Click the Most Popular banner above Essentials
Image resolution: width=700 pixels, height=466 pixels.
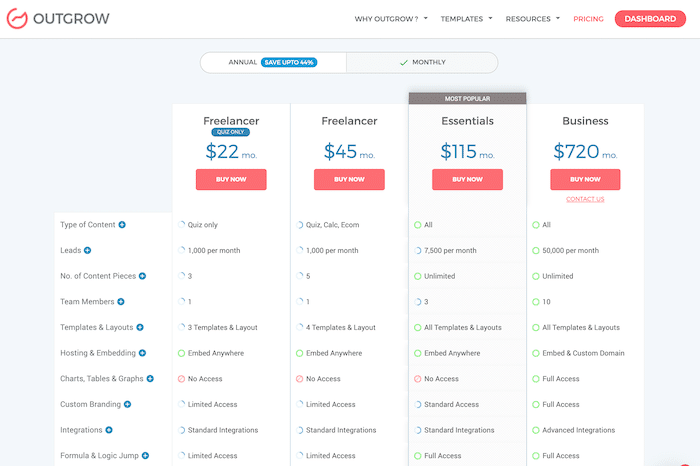(x=467, y=98)
